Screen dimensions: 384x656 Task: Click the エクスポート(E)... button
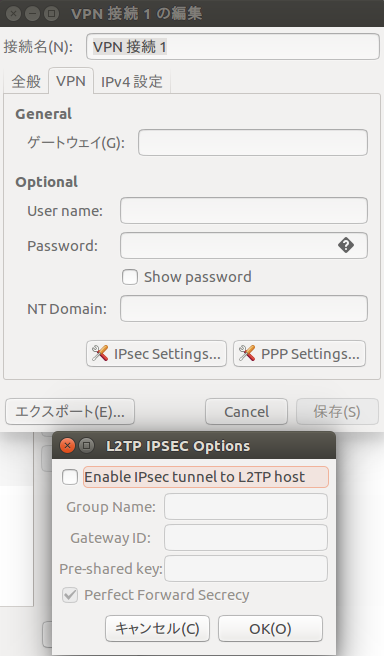(70, 412)
